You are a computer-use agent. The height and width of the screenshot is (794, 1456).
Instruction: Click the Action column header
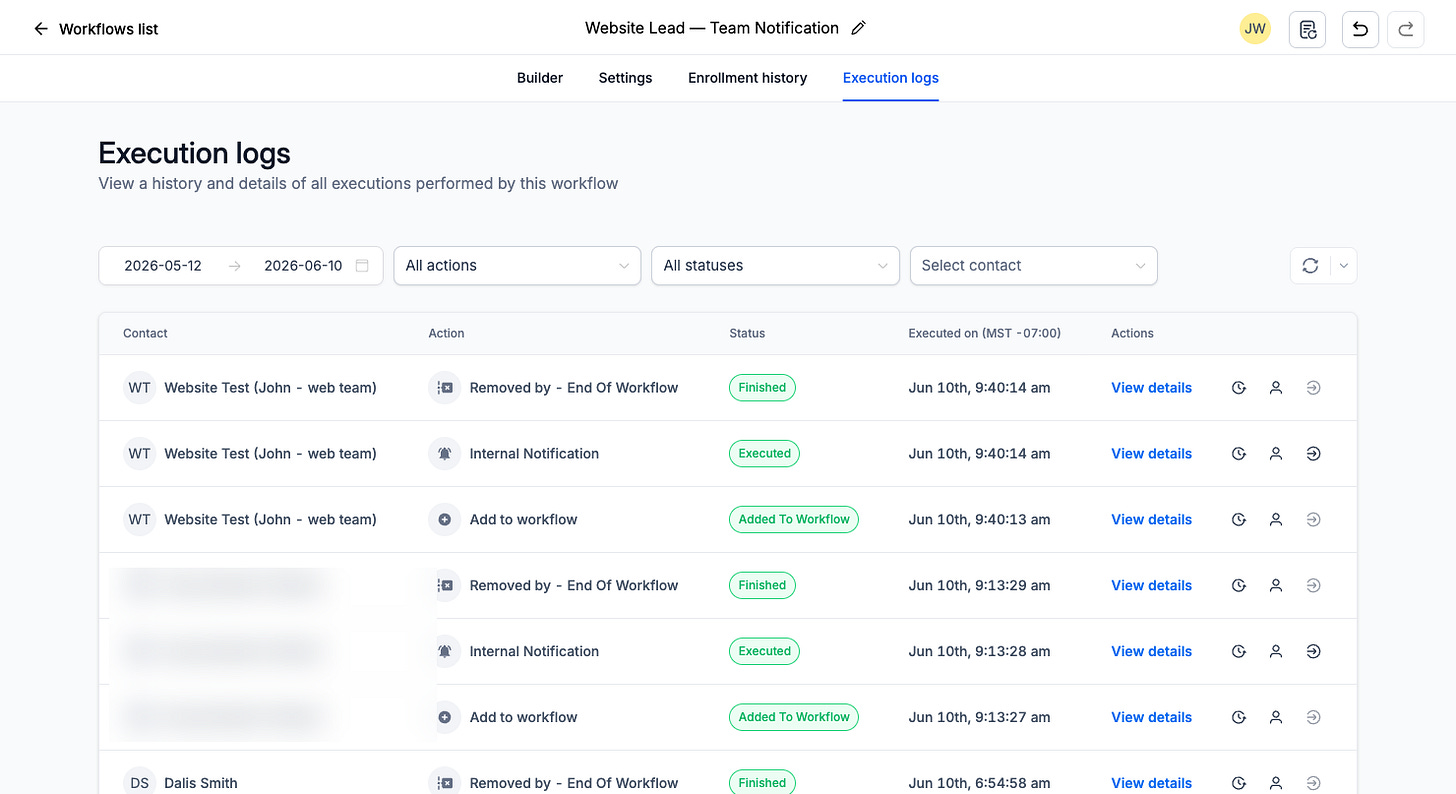[446, 334]
